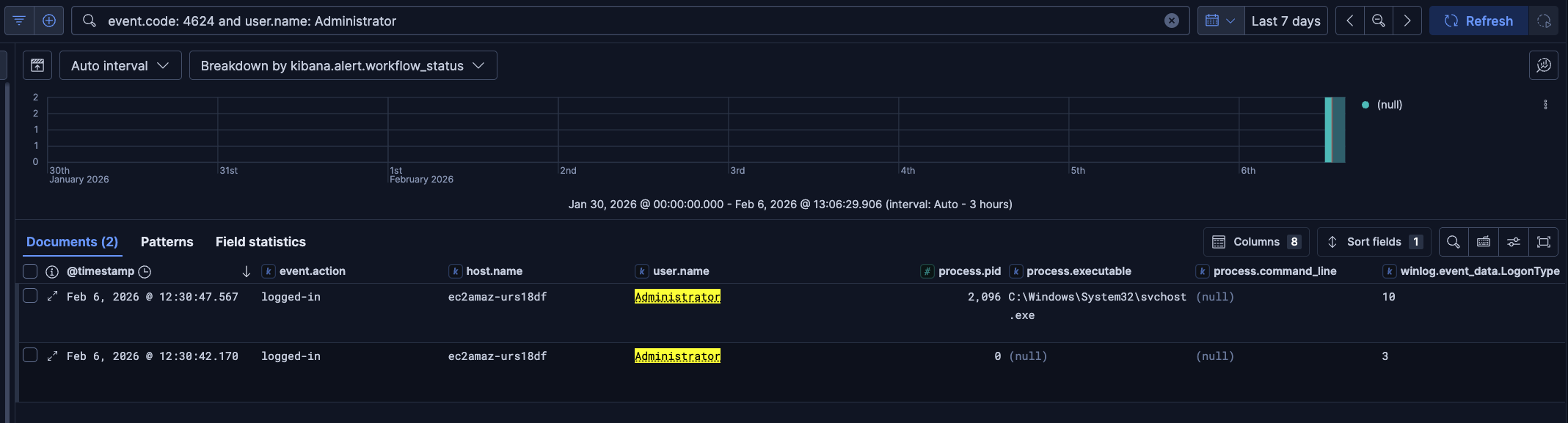This screenshot has height=423, width=1568.
Task: Switch to the Patterns tab
Action: tap(167, 242)
